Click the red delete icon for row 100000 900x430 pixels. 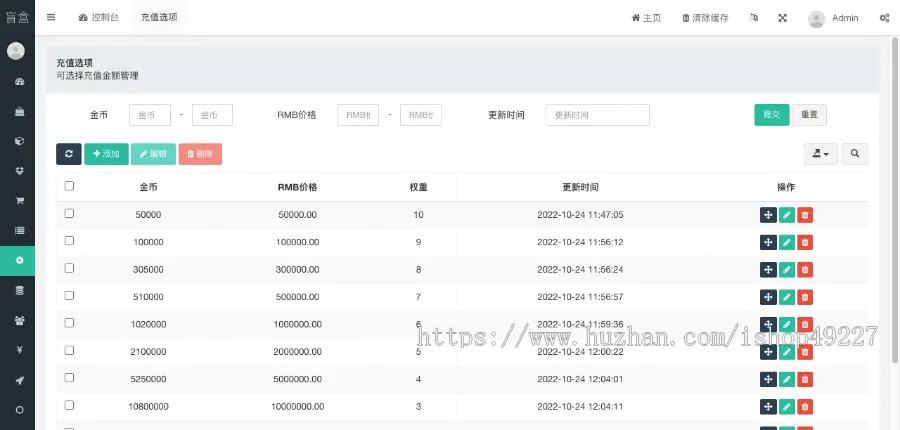coord(805,242)
